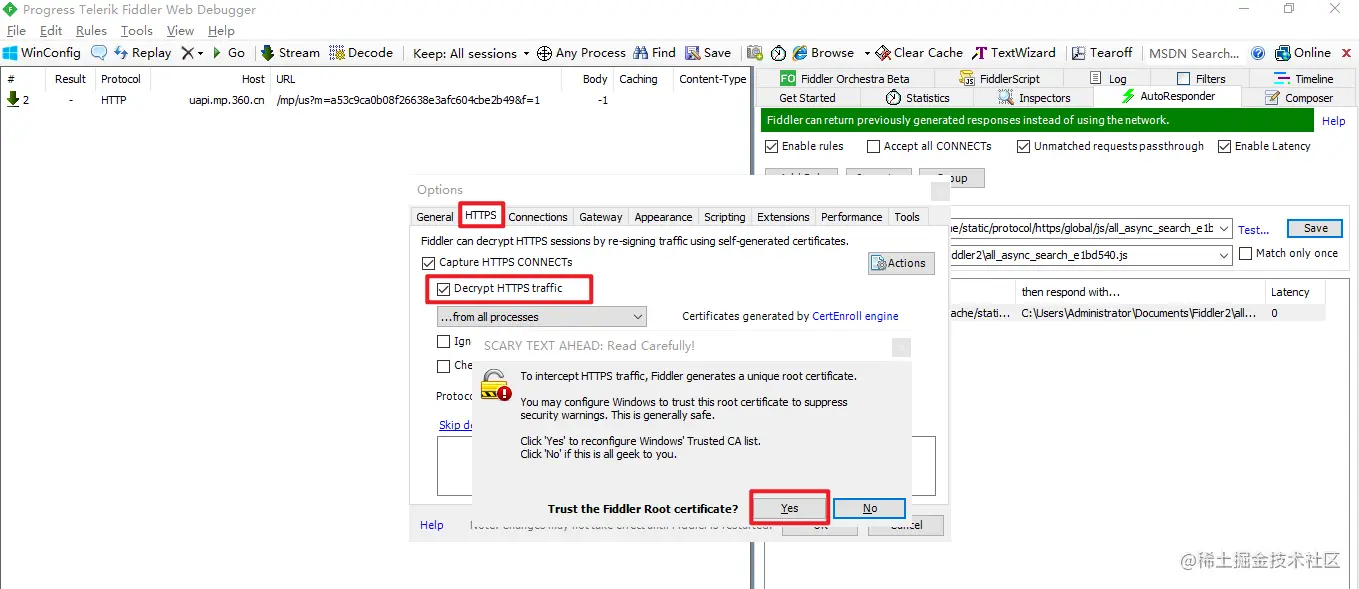Save sessions using toolbar Save

708,53
